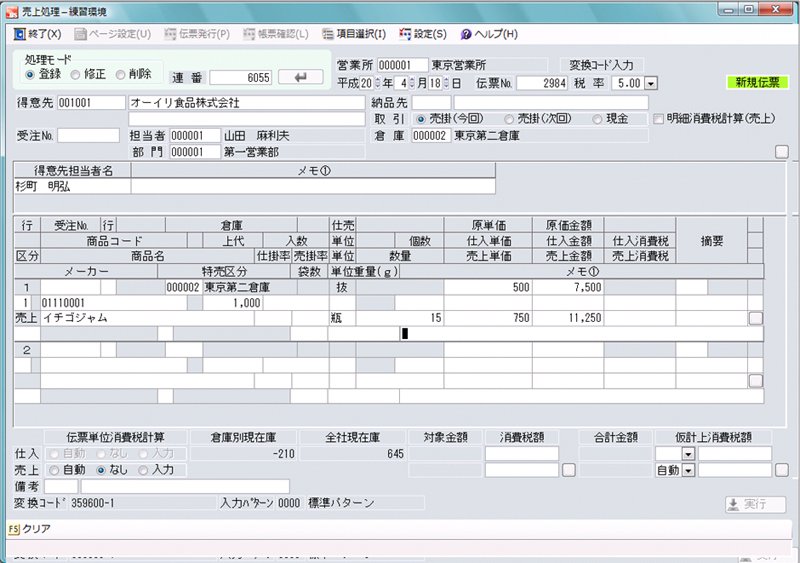Click the month stepper next to 4
The height and width of the screenshot is (563, 800).
[412, 83]
